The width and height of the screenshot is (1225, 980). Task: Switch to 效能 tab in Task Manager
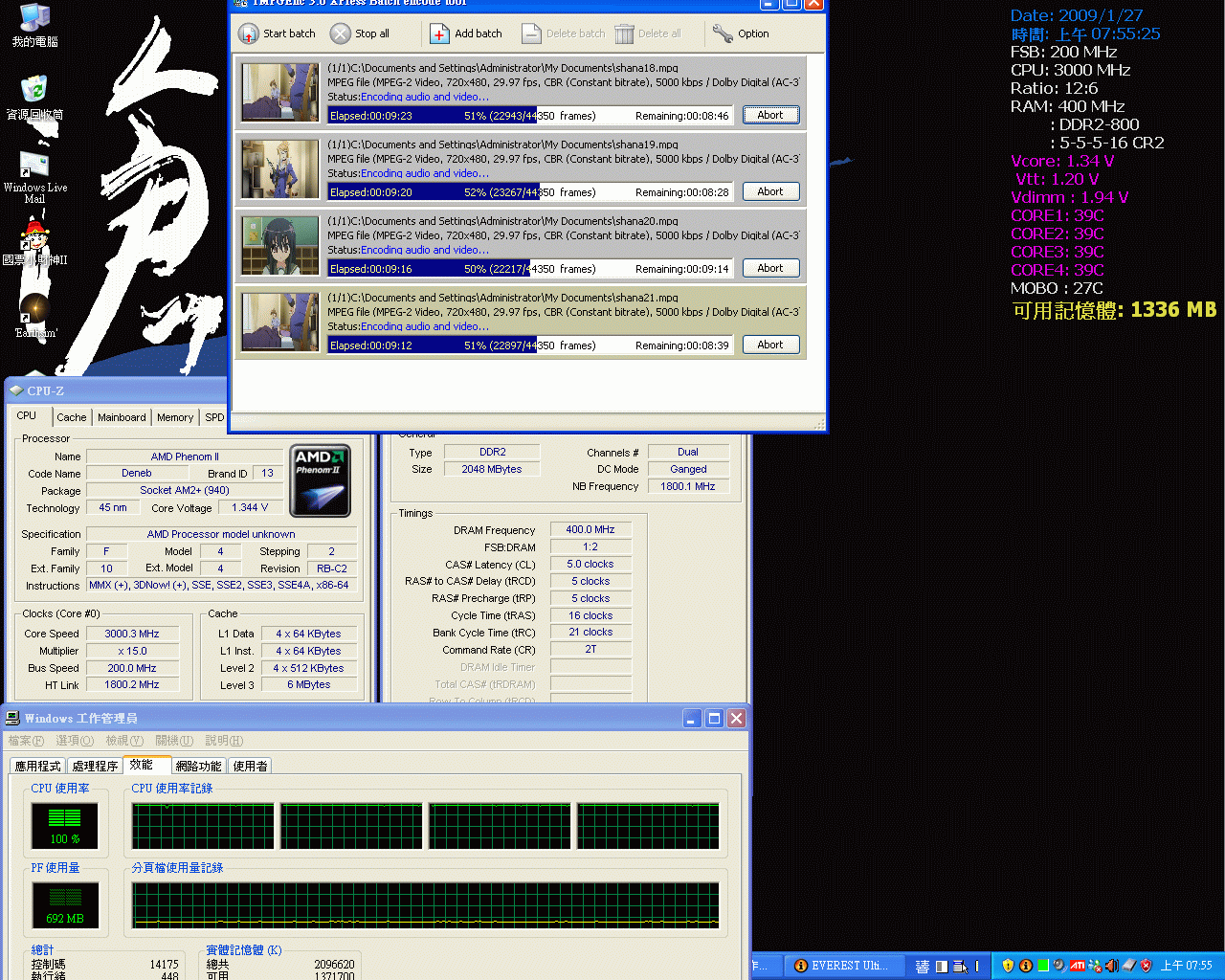[x=147, y=765]
